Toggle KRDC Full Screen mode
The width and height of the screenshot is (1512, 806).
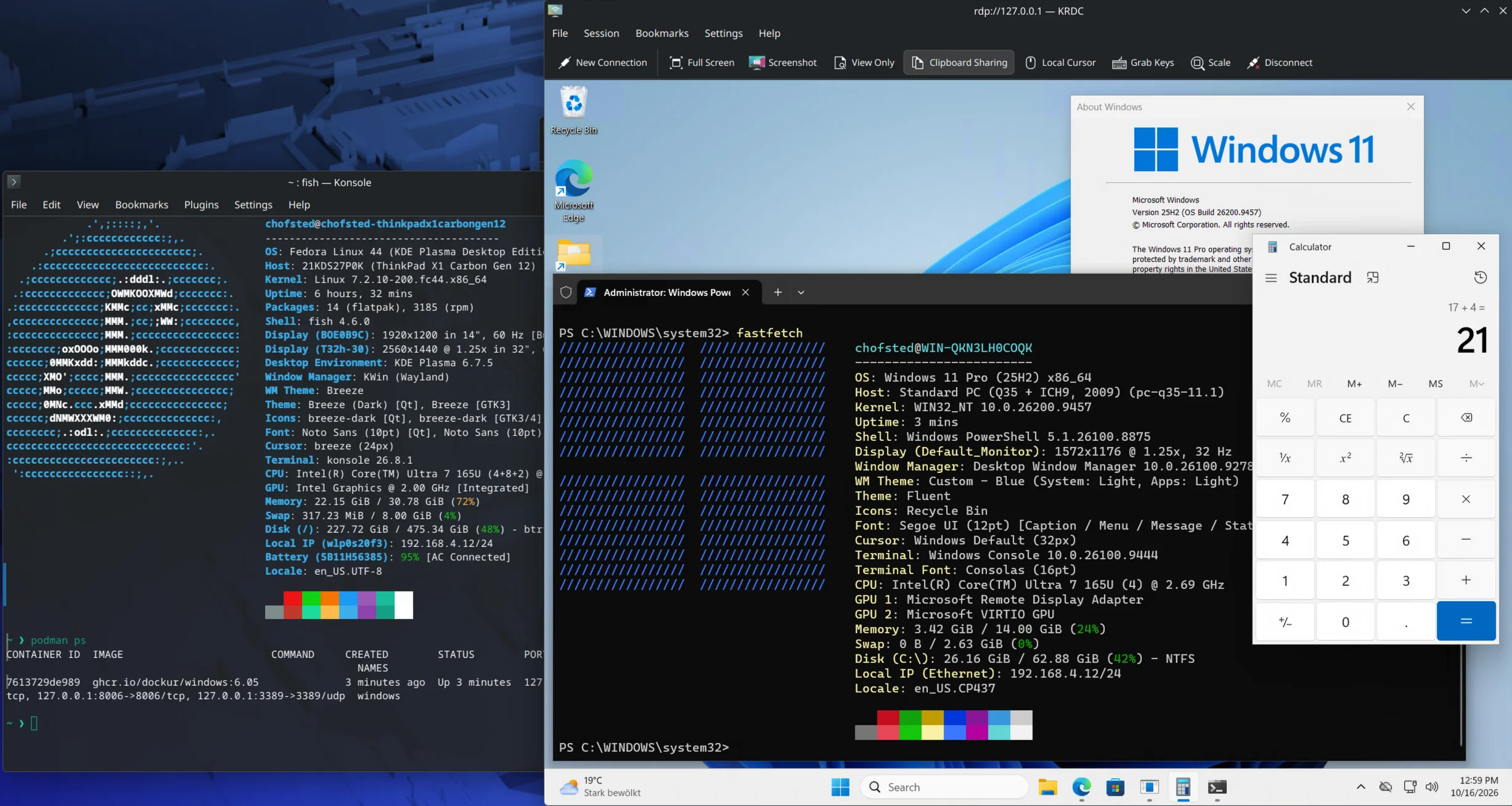click(702, 62)
